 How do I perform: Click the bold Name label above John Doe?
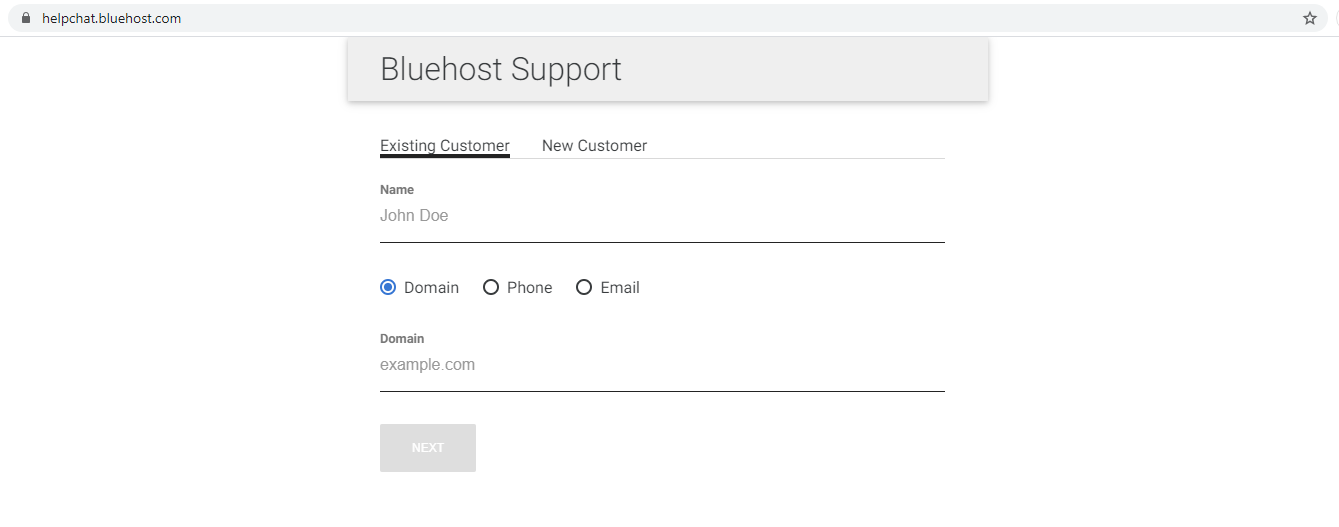397,190
